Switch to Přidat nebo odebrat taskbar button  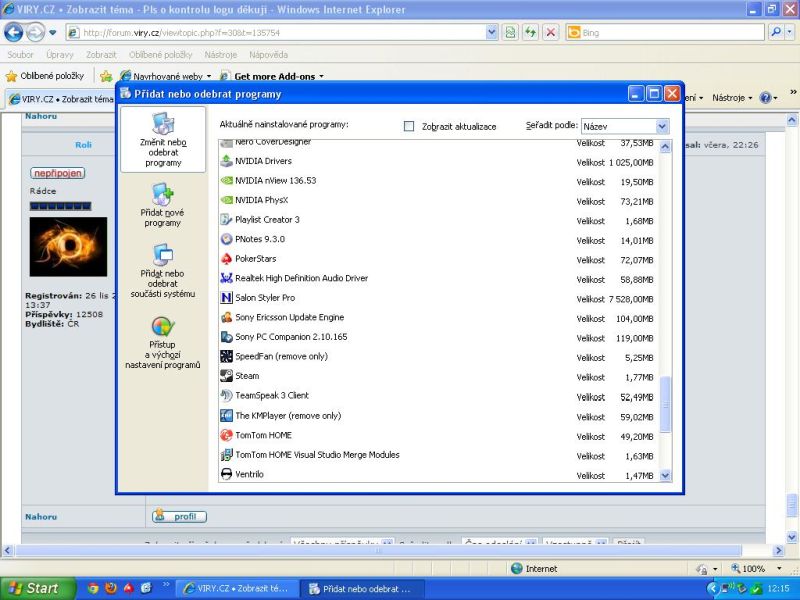[x=361, y=588]
